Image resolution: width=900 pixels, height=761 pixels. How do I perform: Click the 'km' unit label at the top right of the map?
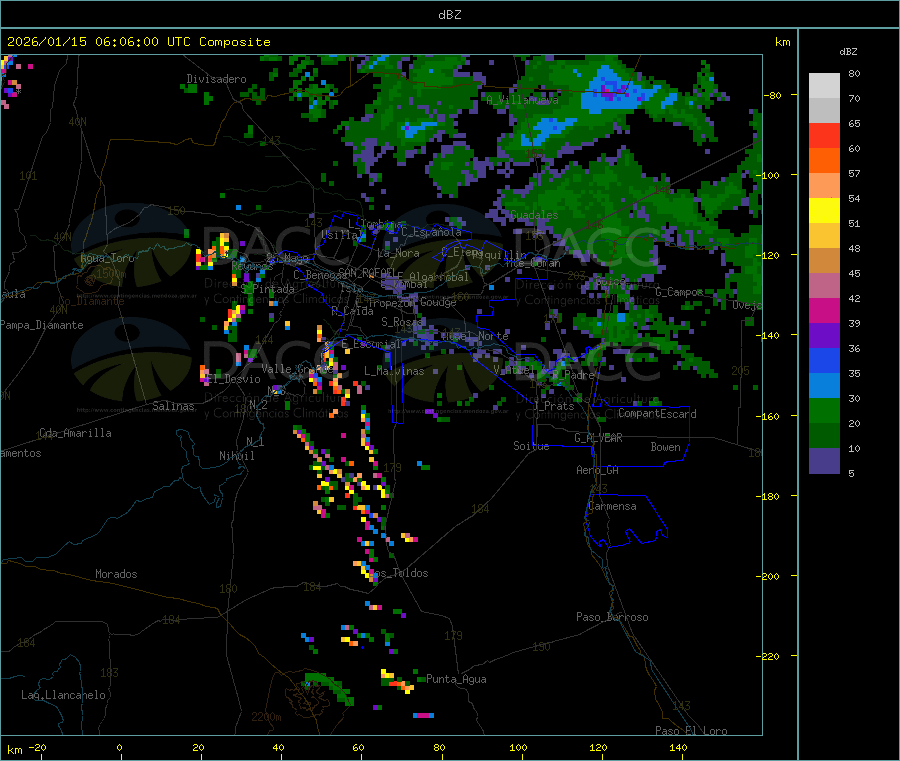782,42
